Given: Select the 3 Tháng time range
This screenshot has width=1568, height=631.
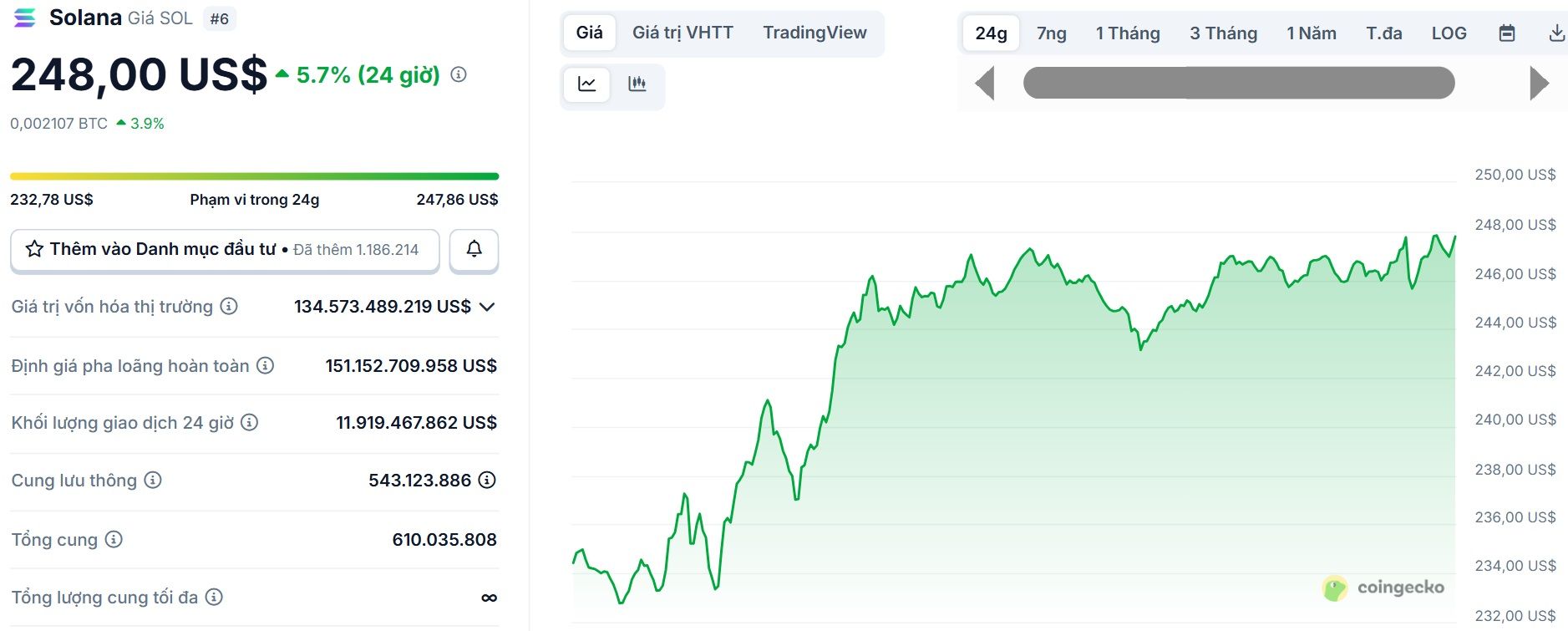Looking at the screenshot, I should [1224, 33].
